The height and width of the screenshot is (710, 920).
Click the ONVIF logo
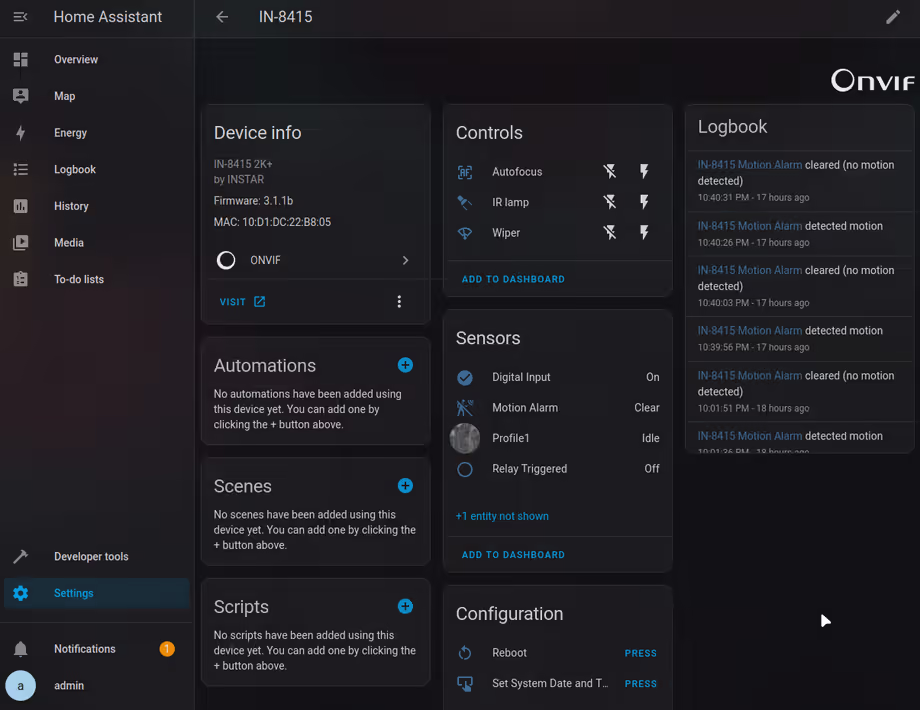[x=872, y=80]
